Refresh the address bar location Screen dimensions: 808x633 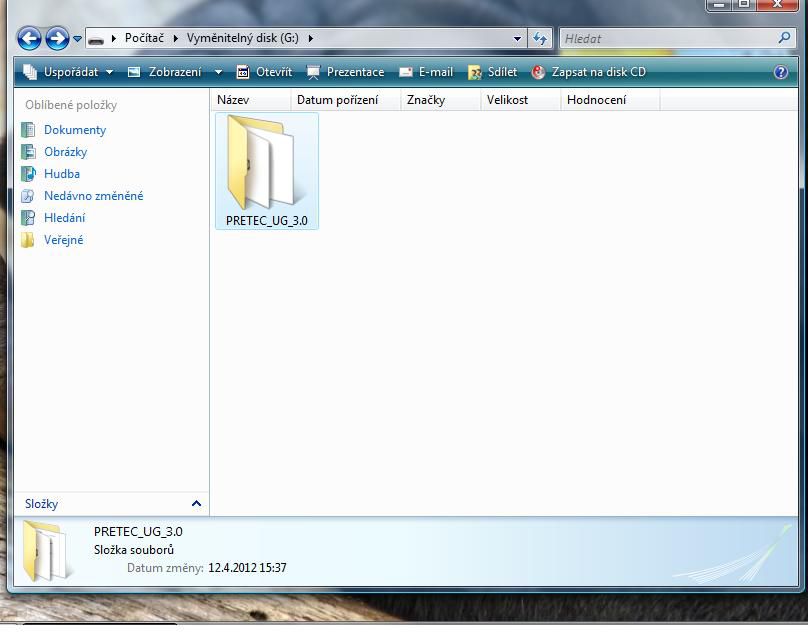540,39
